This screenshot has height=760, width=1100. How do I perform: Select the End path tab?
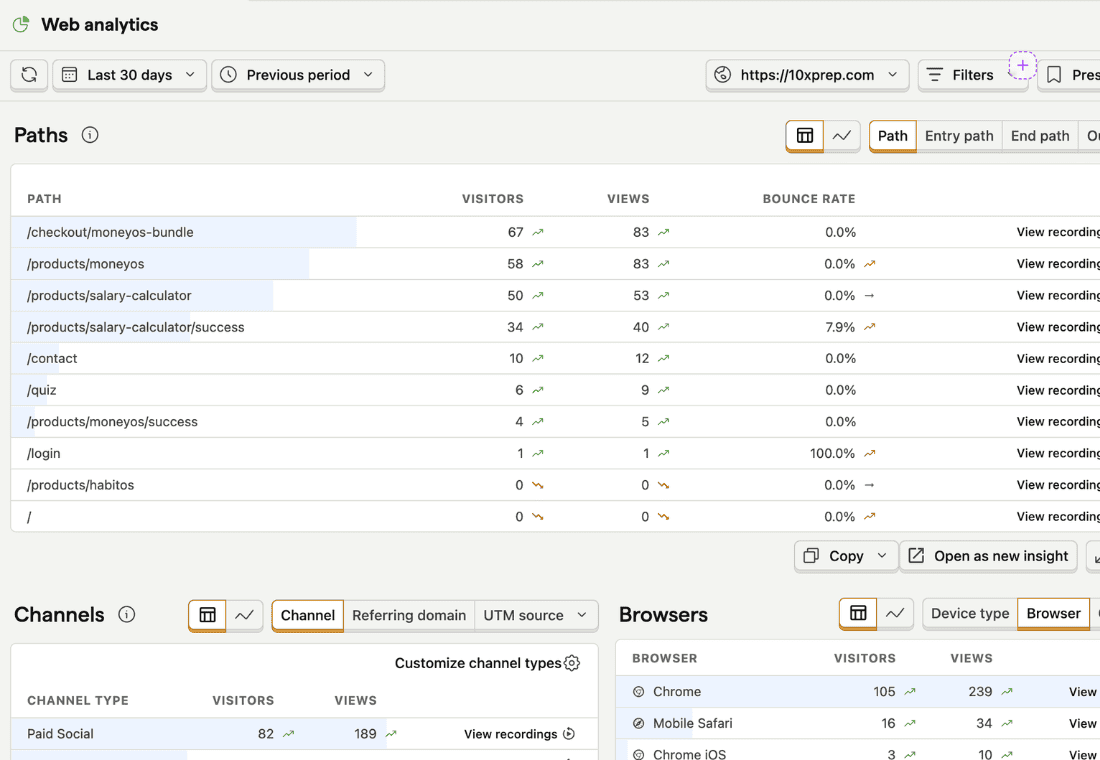coord(1040,136)
